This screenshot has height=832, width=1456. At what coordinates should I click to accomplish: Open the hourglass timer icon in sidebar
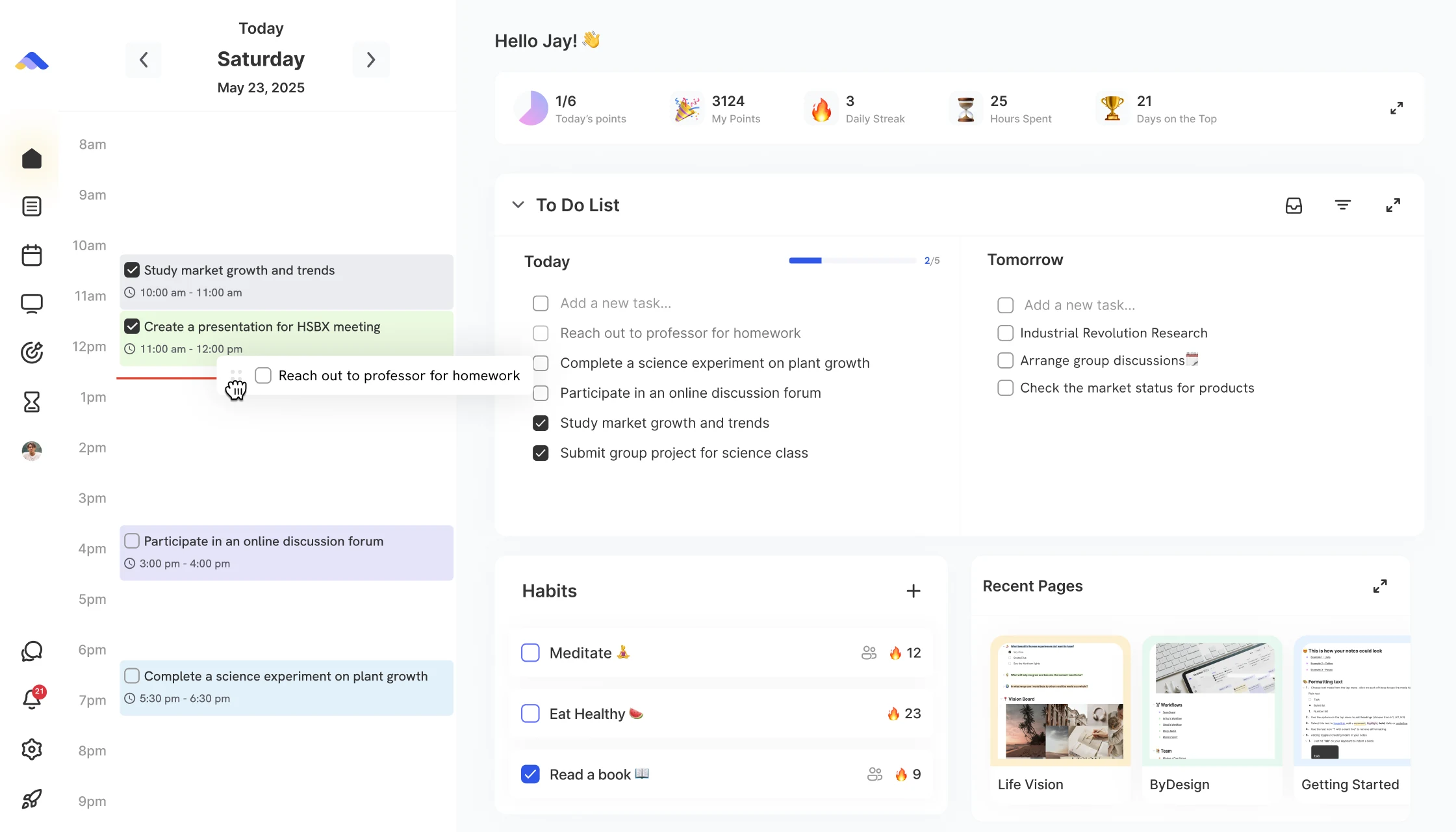(32, 402)
